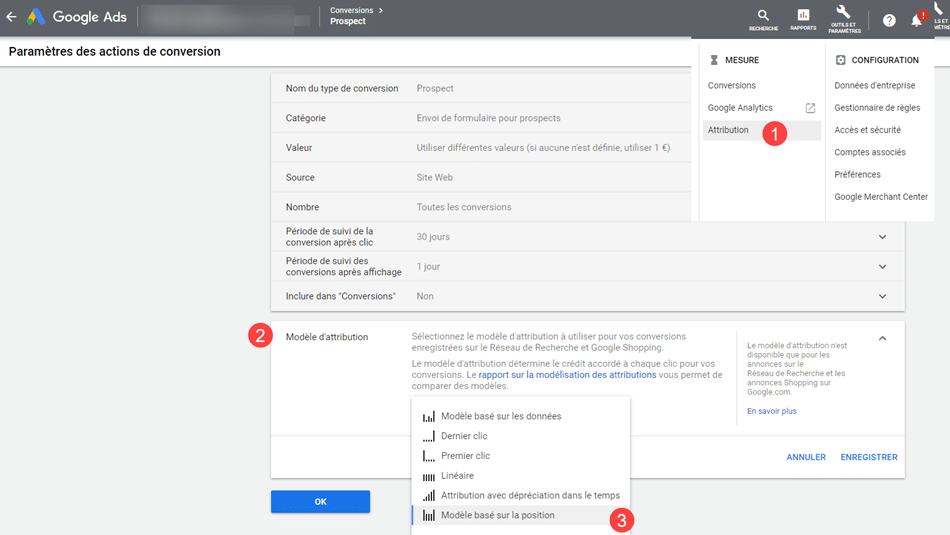Click icon beside Modèle basé sur les données

(428, 416)
